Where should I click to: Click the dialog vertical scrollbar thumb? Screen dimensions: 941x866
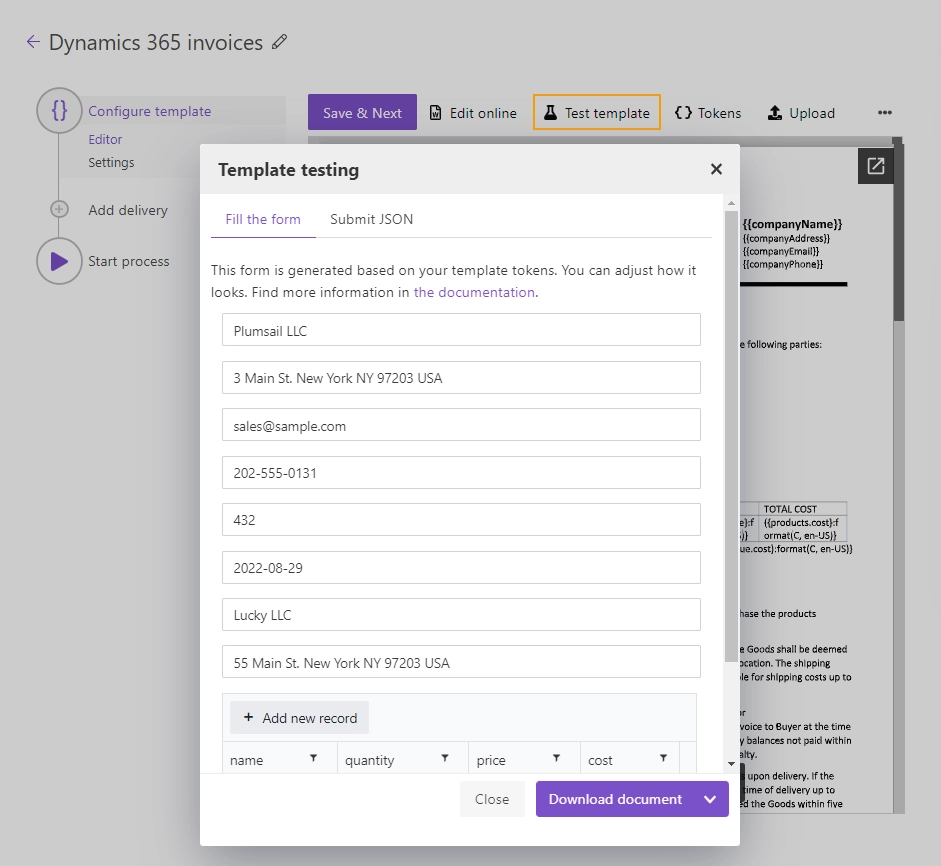tap(731, 436)
